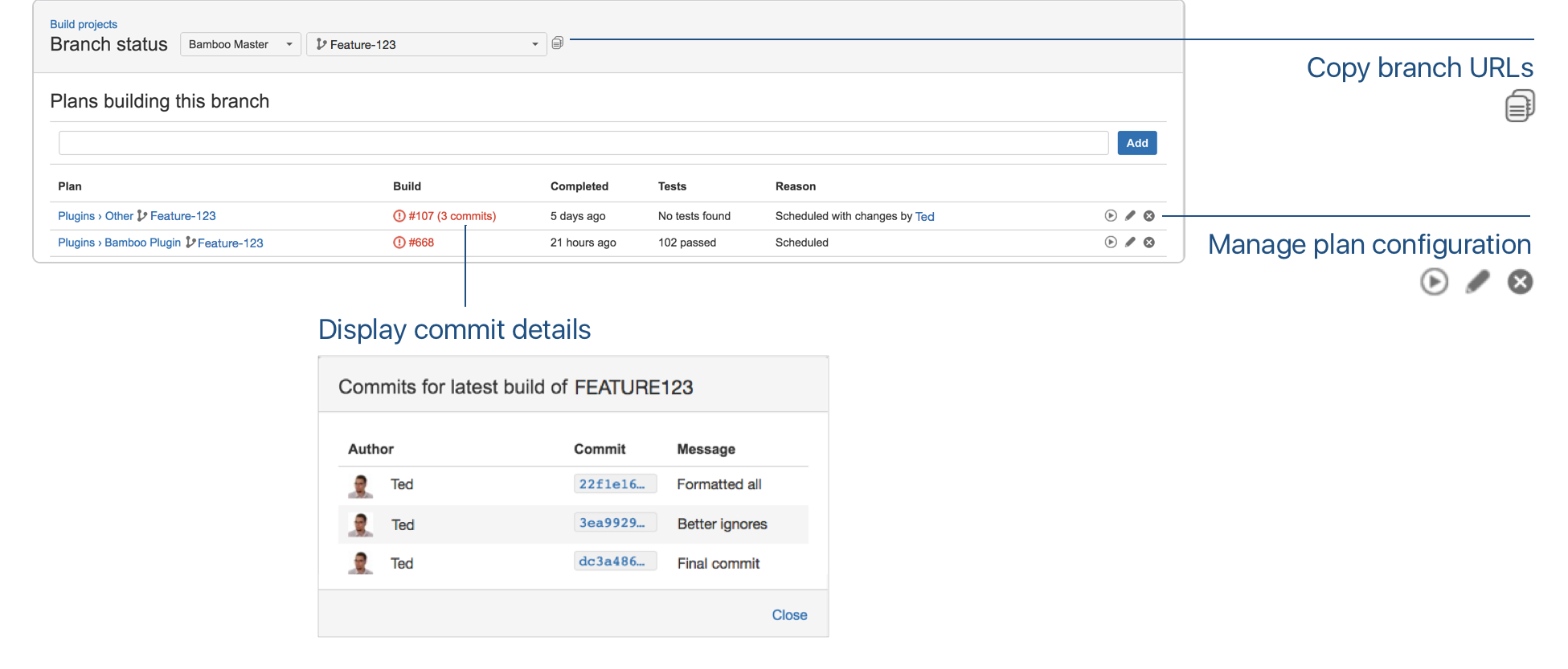Edit the Plugins Other Feature-123 plan configuration
The image size is (1568, 669).
coord(1130,216)
